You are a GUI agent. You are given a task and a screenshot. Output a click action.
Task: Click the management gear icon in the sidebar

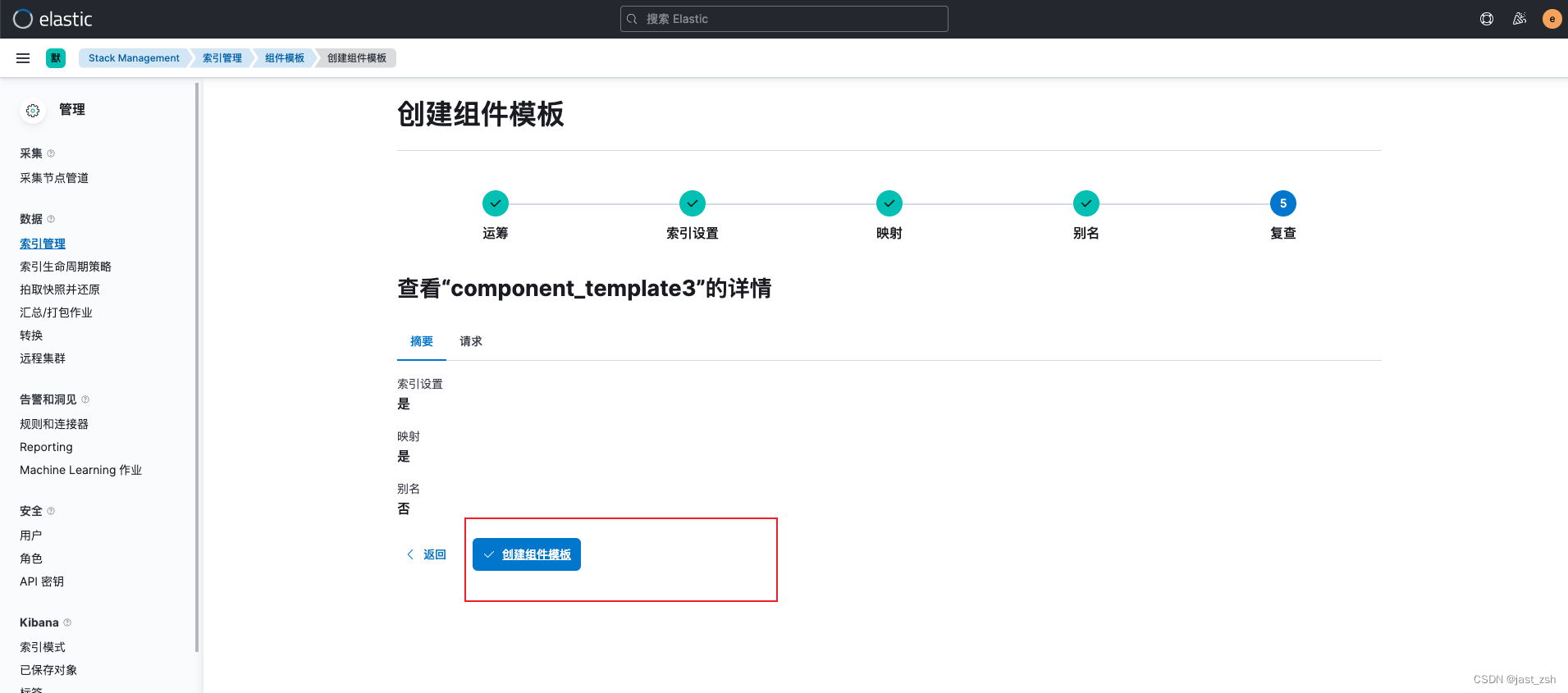tap(33, 111)
